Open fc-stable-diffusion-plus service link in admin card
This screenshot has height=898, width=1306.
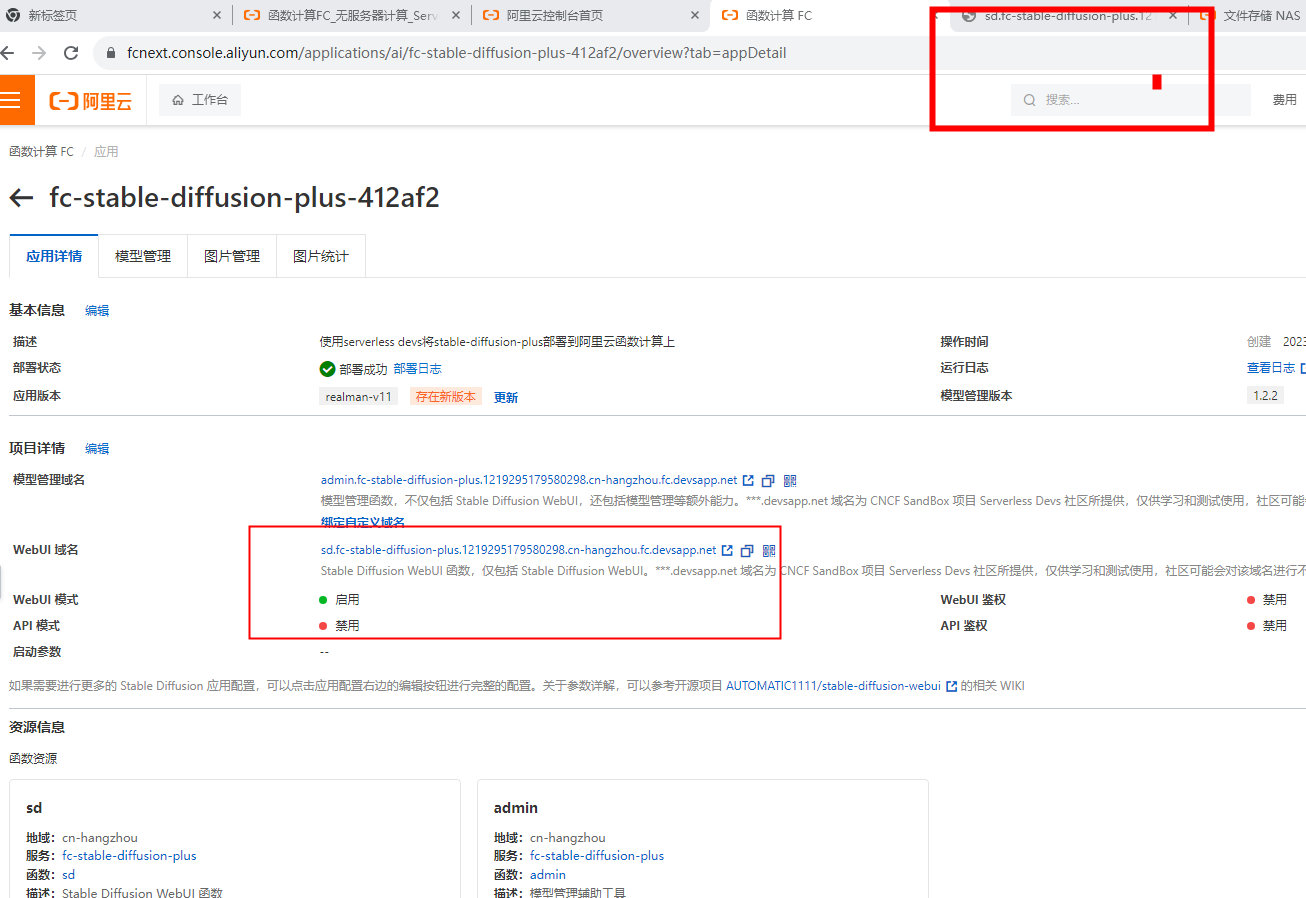[x=597, y=856]
